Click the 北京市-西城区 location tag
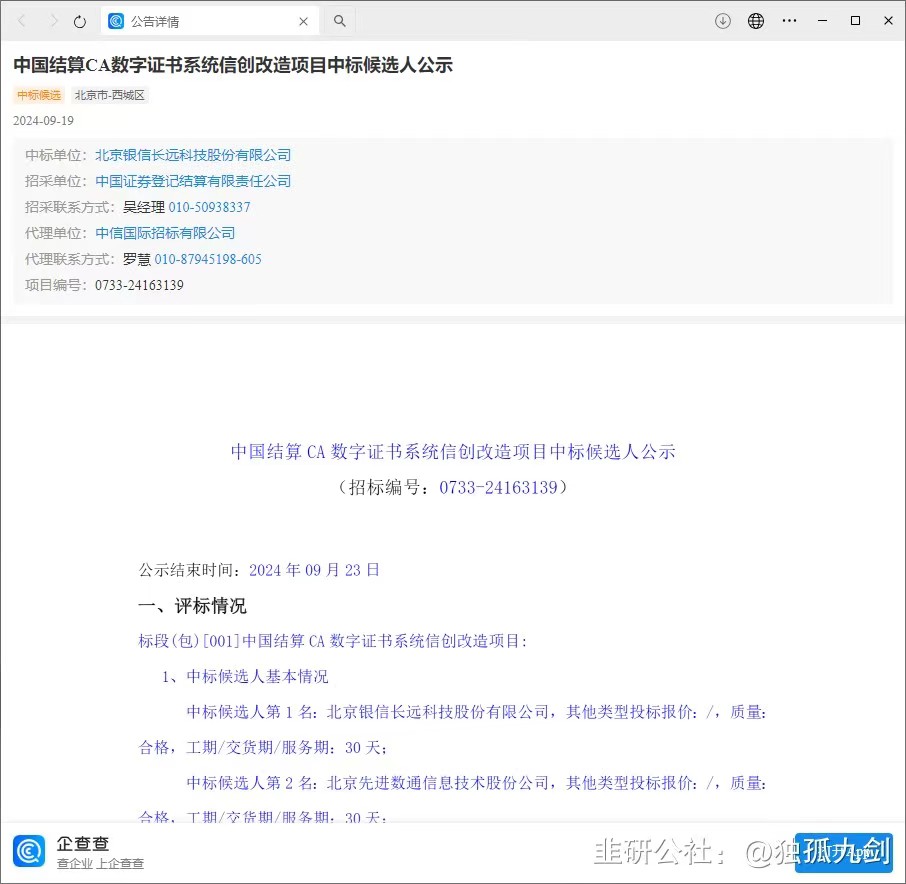Image resolution: width=906 pixels, height=884 pixels. [110, 95]
